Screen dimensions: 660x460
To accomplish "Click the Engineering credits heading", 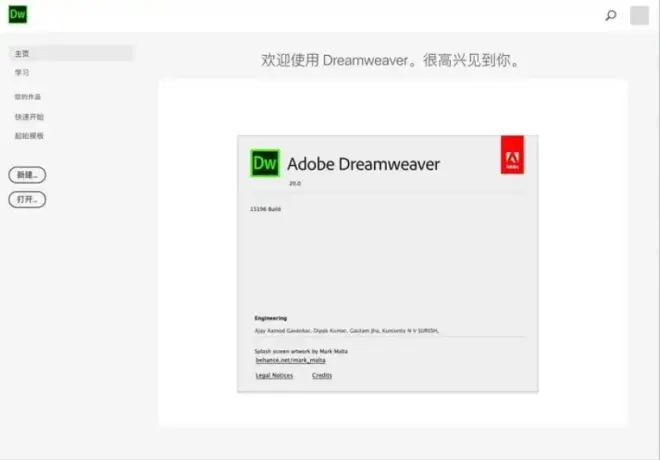I will click(x=270, y=318).
